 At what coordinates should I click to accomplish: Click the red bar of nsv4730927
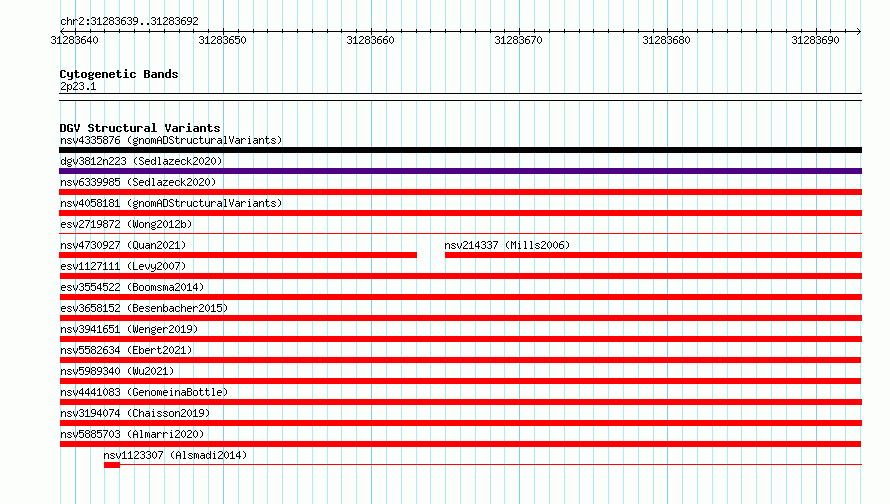238,255
